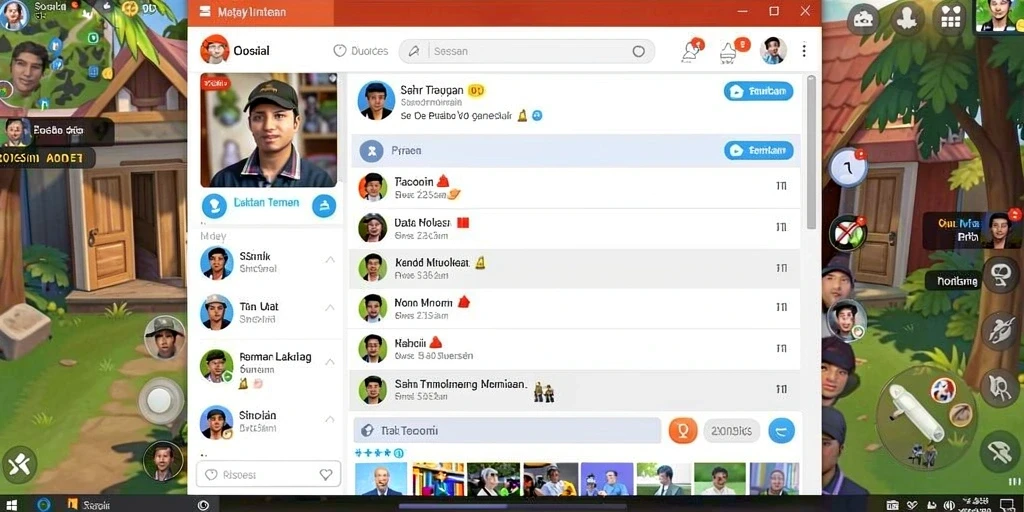Click Data Nolasa's avatar picture
1024x512 pixels.
[x=373, y=227]
